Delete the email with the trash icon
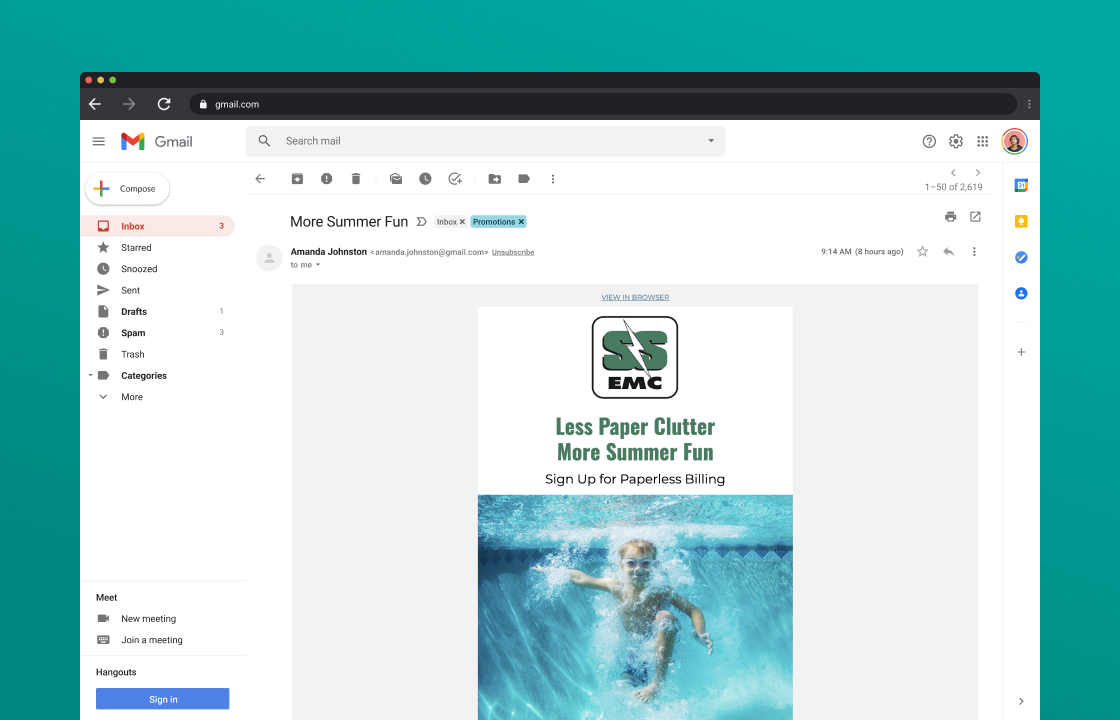 tap(356, 179)
